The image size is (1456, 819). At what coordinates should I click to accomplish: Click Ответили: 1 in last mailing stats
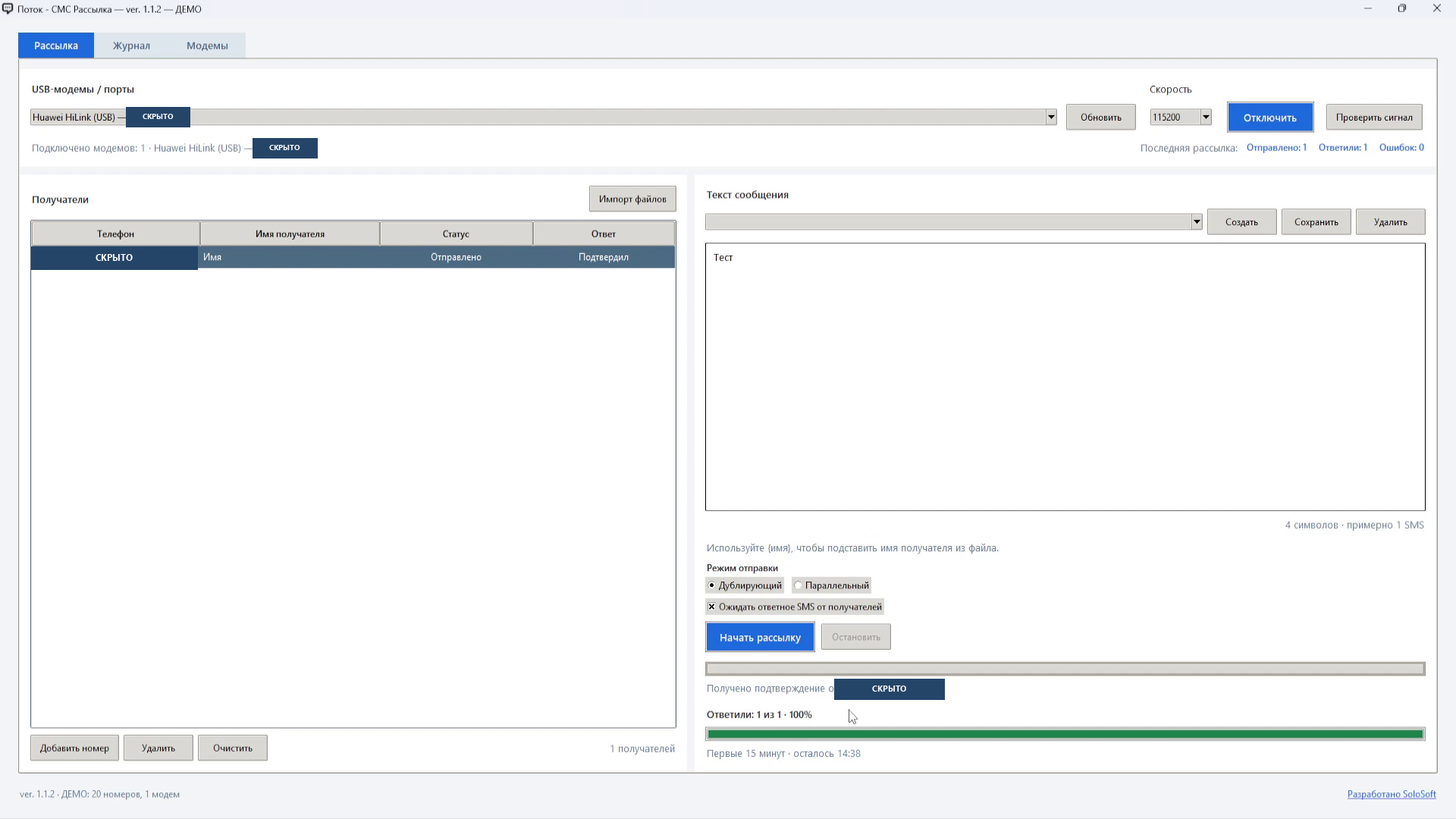[1342, 147]
